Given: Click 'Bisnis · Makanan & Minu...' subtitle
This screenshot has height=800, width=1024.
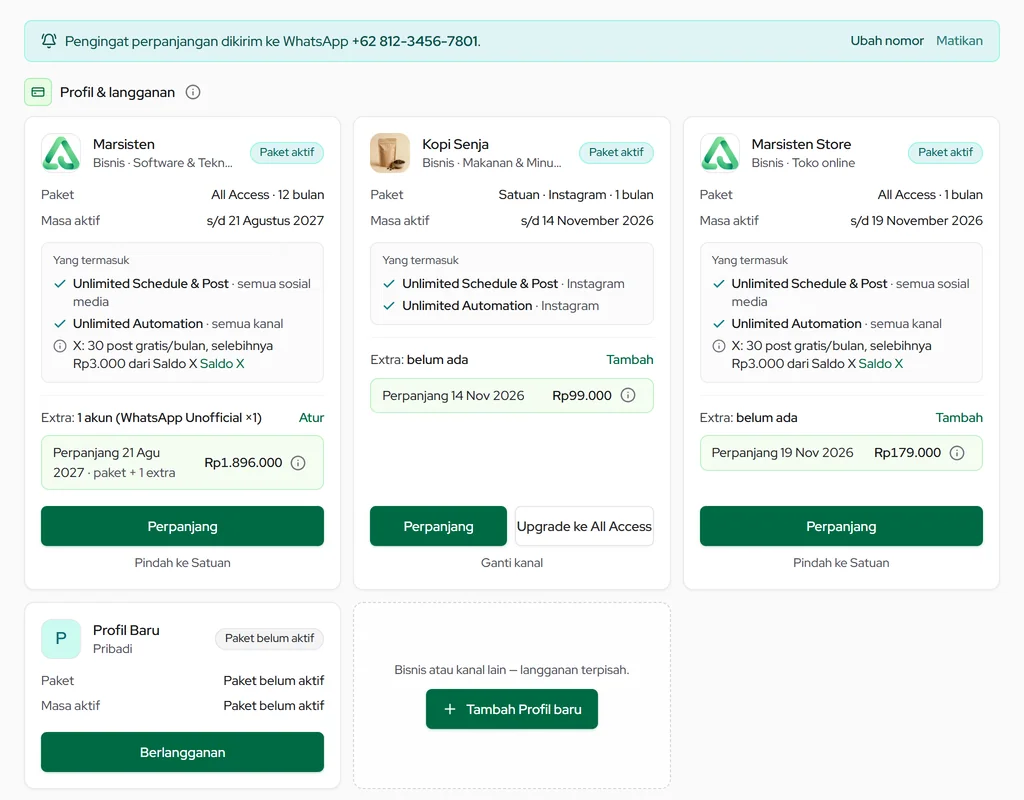Looking at the screenshot, I should click(492, 163).
